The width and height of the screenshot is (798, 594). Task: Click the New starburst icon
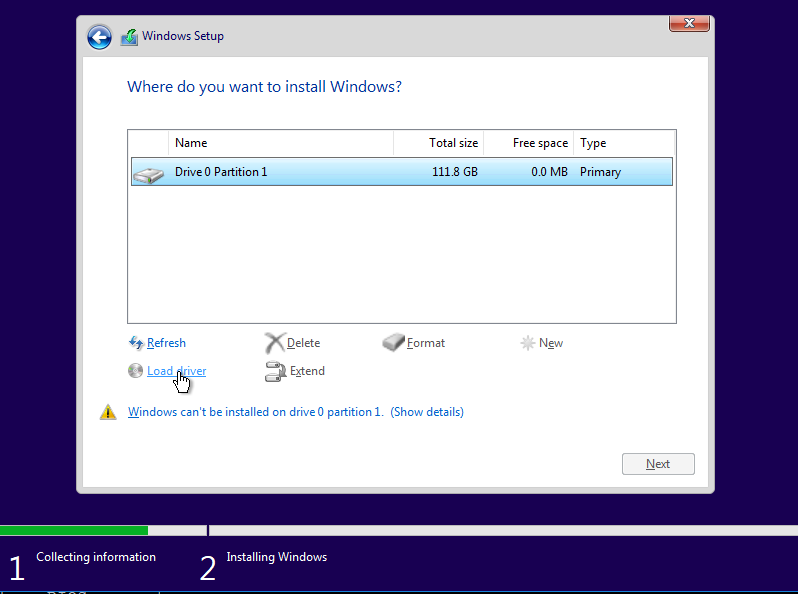click(528, 343)
